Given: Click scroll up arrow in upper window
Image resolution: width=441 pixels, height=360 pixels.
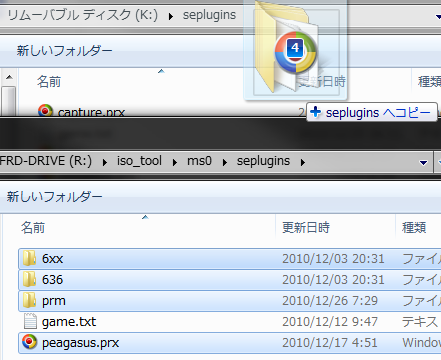Looking at the screenshot, I should coord(9,77).
